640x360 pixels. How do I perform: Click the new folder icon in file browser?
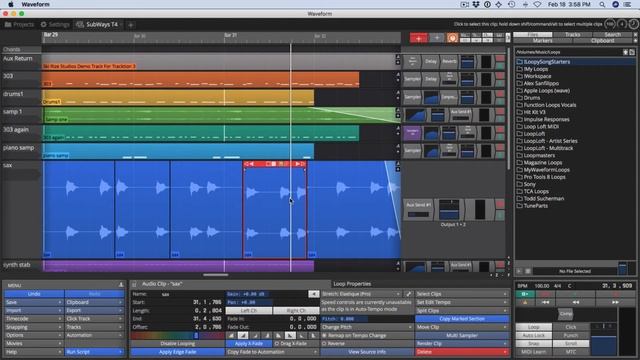click(632, 52)
